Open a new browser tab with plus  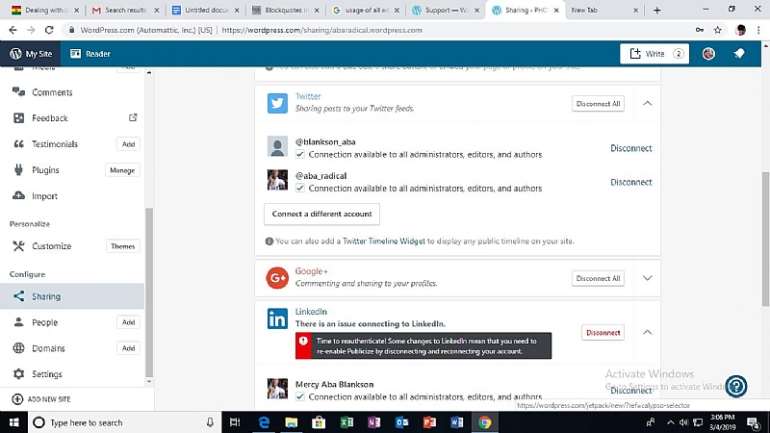tap(657, 10)
